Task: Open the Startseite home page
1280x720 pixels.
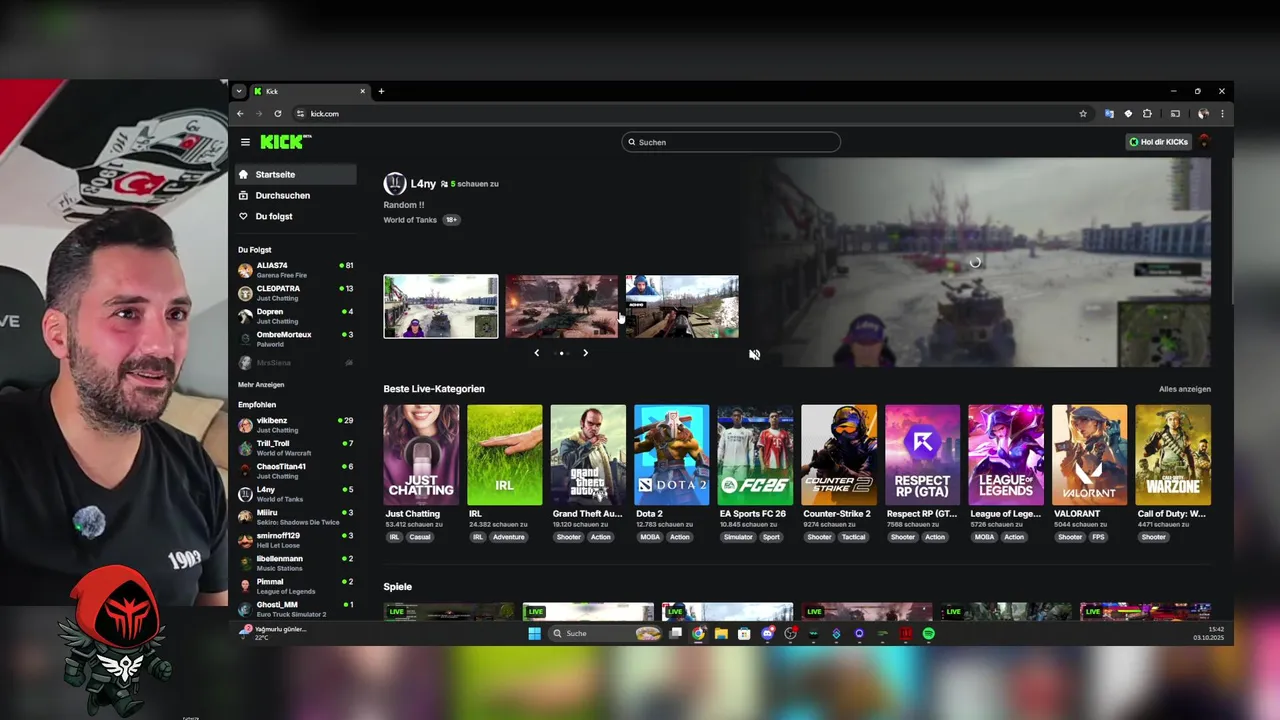Action: [x=295, y=174]
